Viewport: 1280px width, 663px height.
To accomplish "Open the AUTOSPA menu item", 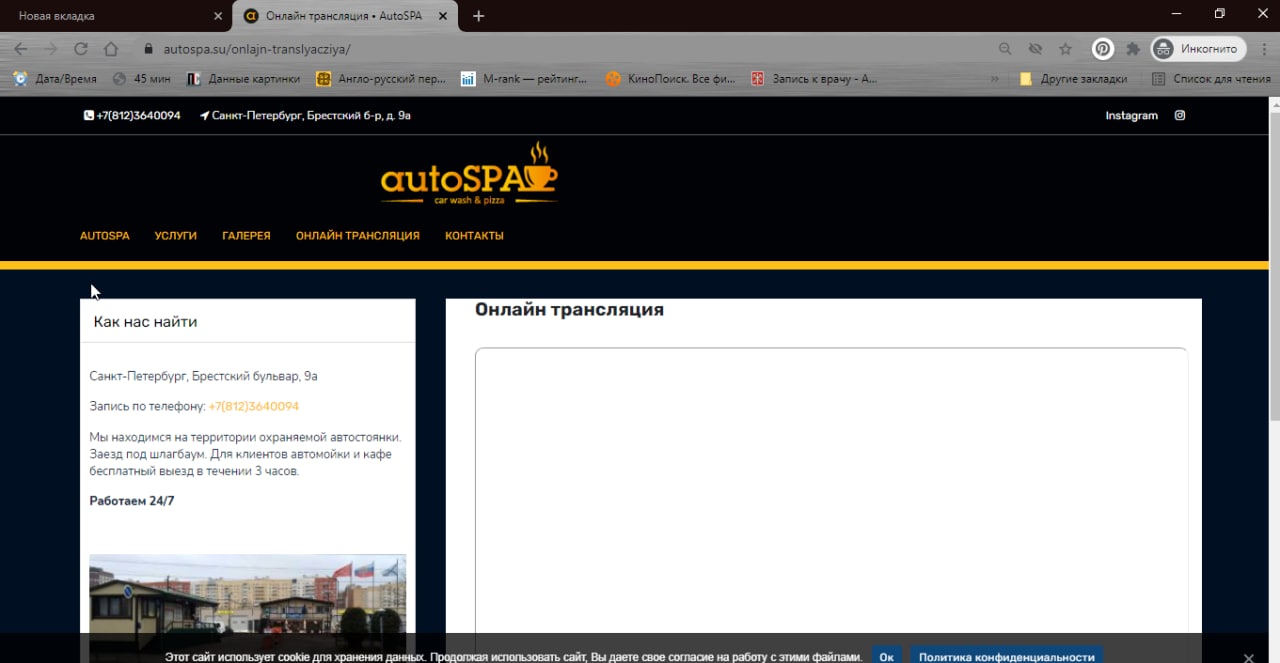I will (105, 236).
